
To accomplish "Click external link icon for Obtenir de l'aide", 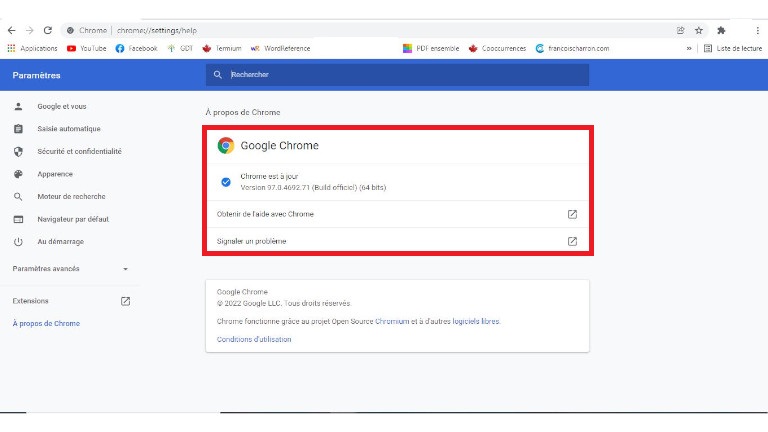I will [x=572, y=214].
